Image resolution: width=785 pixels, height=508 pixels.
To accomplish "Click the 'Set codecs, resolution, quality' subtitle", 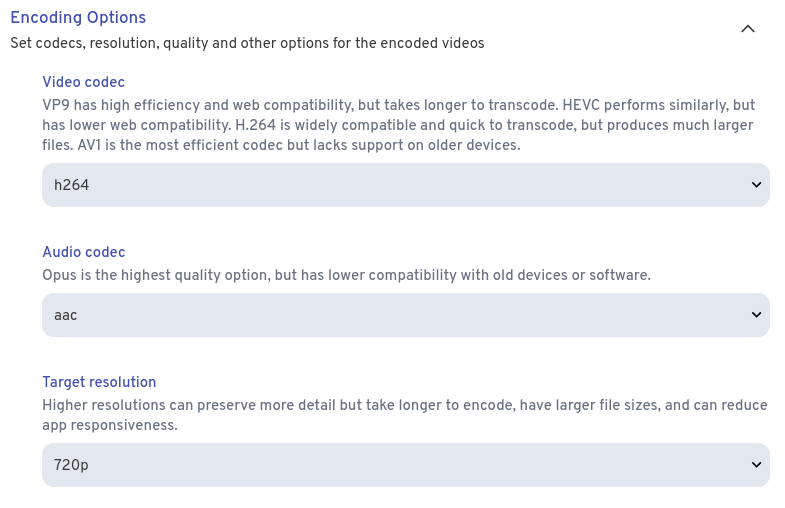I will pos(247,44).
